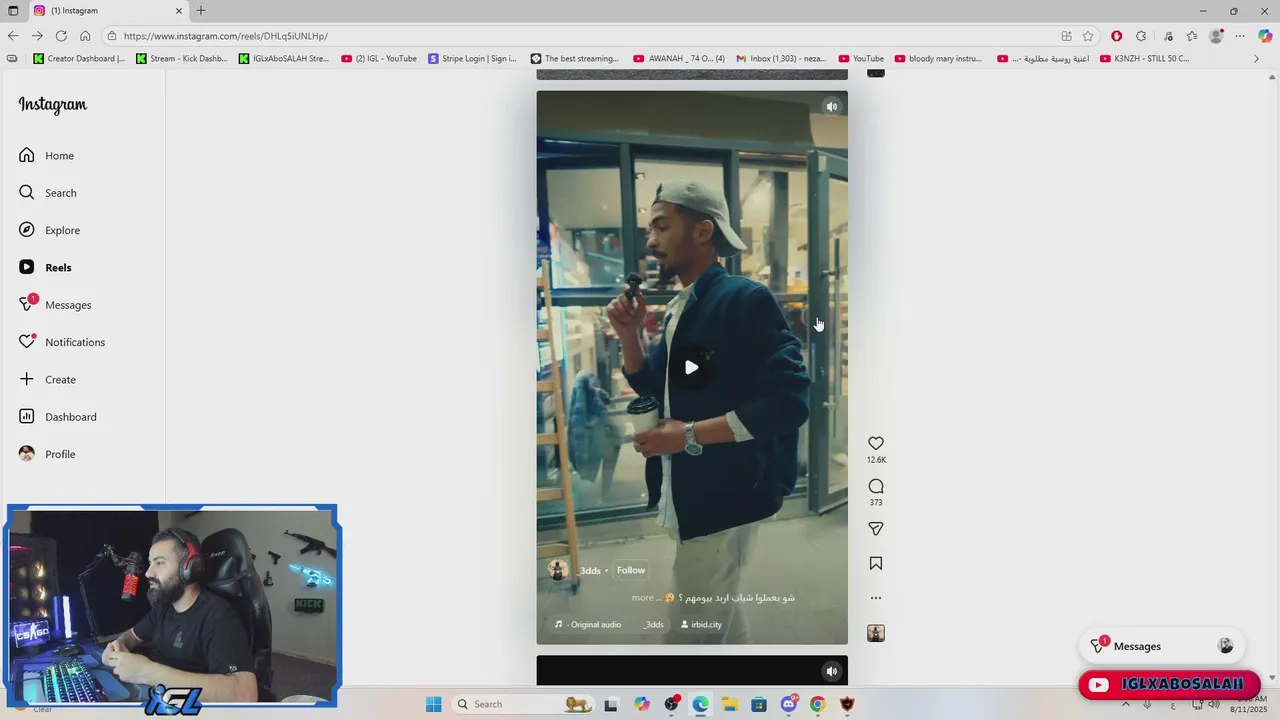Click the browser back arrow
Viewport: 1280px width, 720px height.
pyautogui.click(x=13, y=36)
